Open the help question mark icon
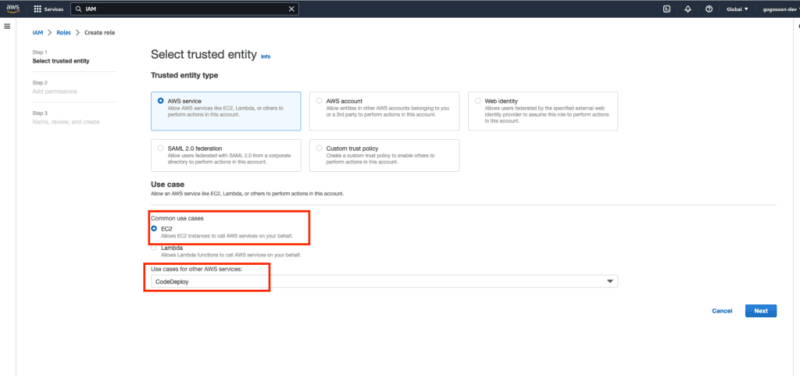Image resolution: width=800 pixels, height=376 pixels. click(709, 9)
